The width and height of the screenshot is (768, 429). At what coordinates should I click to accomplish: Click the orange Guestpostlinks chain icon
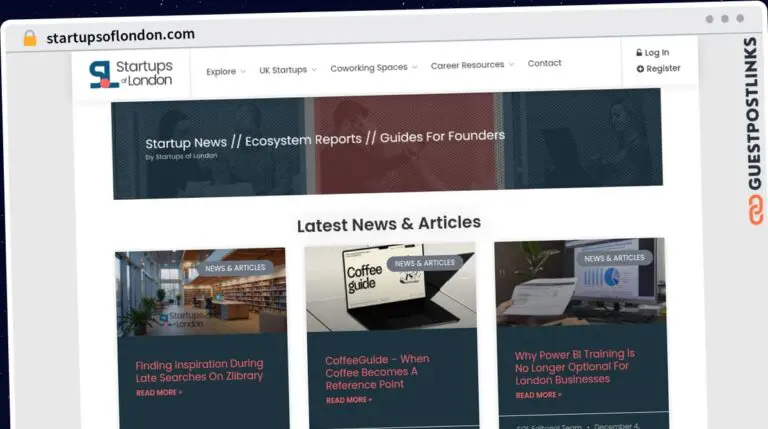coord(755,210)
